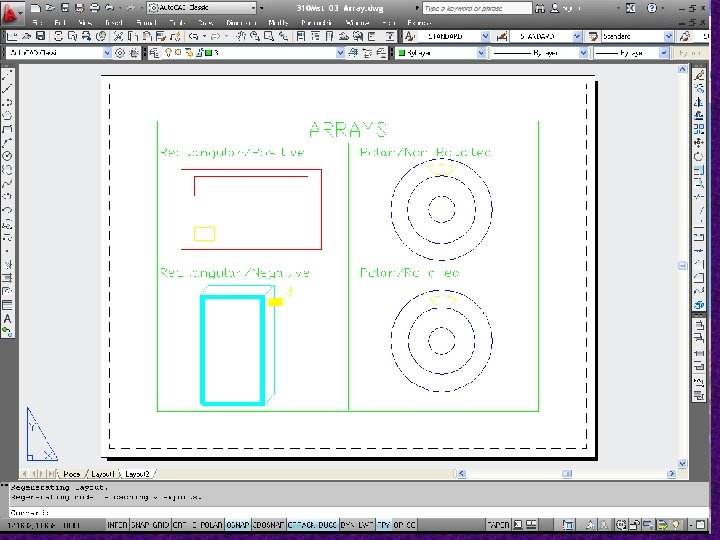Select the Rectangle draw tool
Viewport: 720px width, 540px height.
7,129
